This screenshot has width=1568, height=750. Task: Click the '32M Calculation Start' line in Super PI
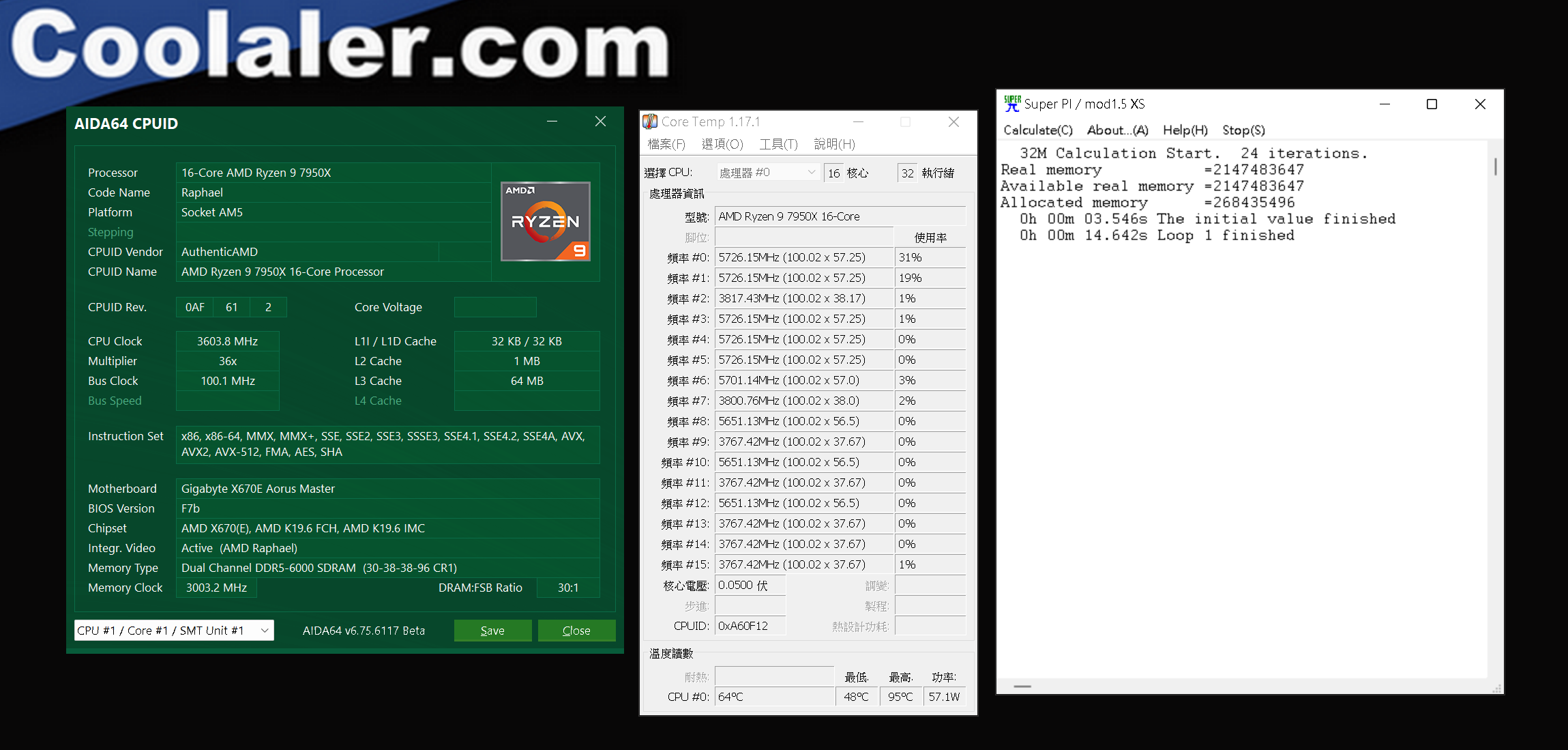[x=1194, y=154]
